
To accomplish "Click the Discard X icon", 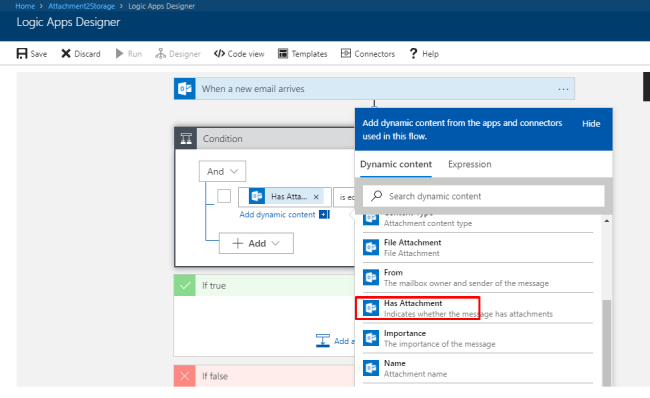I will [x=66, y=53].
